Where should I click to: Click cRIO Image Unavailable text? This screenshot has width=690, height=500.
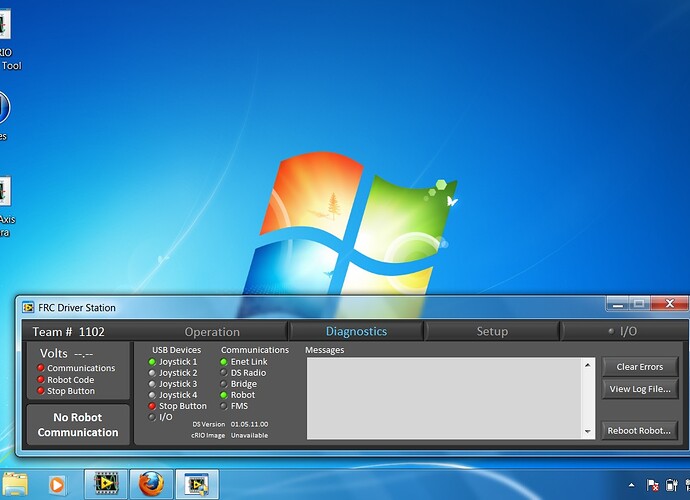point(229,435)
